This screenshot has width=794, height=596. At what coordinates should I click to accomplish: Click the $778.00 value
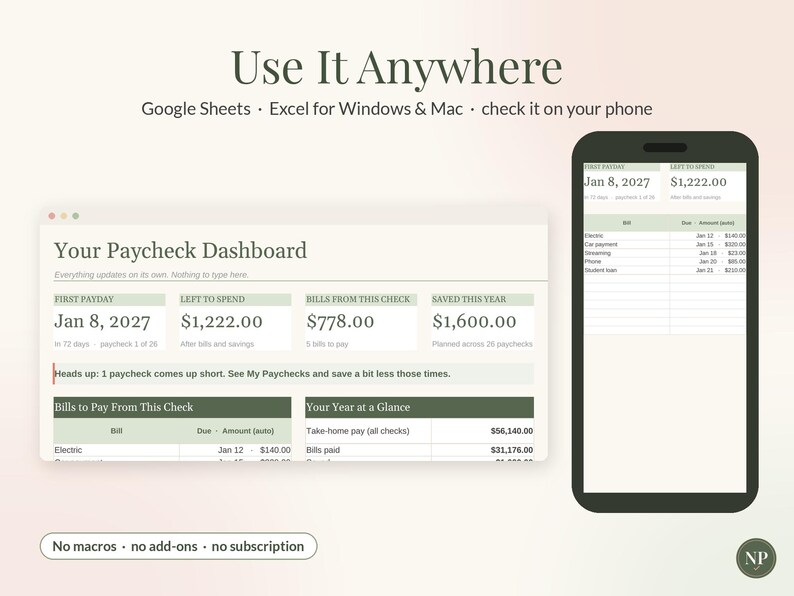[340, 322]
